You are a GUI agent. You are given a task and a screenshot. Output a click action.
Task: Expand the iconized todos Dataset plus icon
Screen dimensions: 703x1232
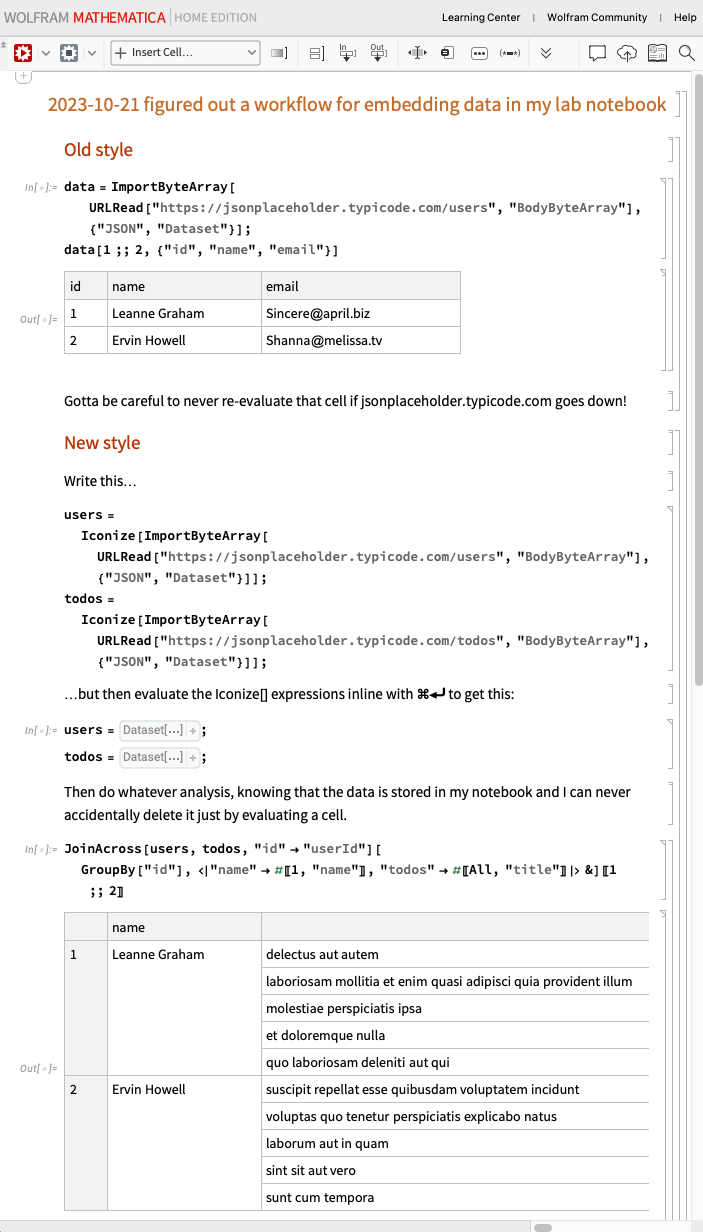point(193,757)
